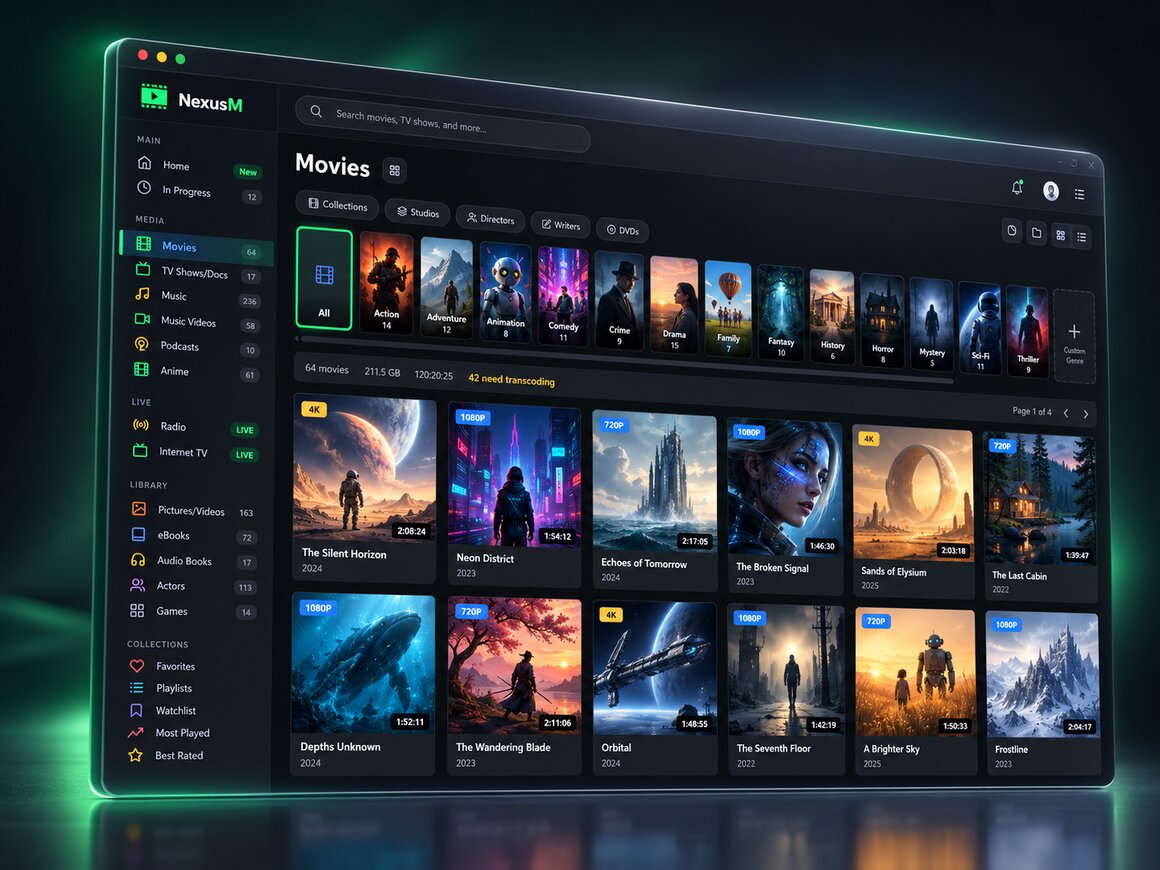This screenshot has width=1160, height=870.
Task: Click the notifications bell icon
Action: (1017, 188)
